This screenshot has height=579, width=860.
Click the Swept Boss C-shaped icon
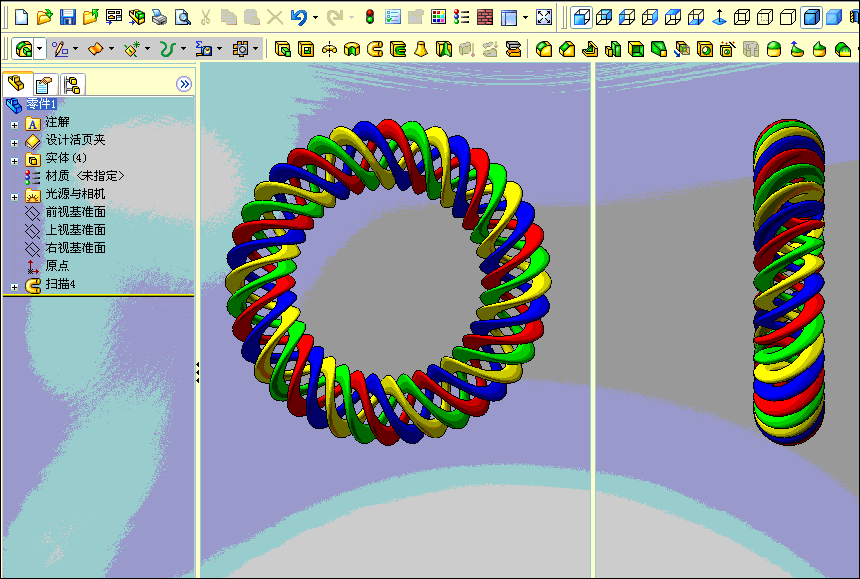point(375,49)
